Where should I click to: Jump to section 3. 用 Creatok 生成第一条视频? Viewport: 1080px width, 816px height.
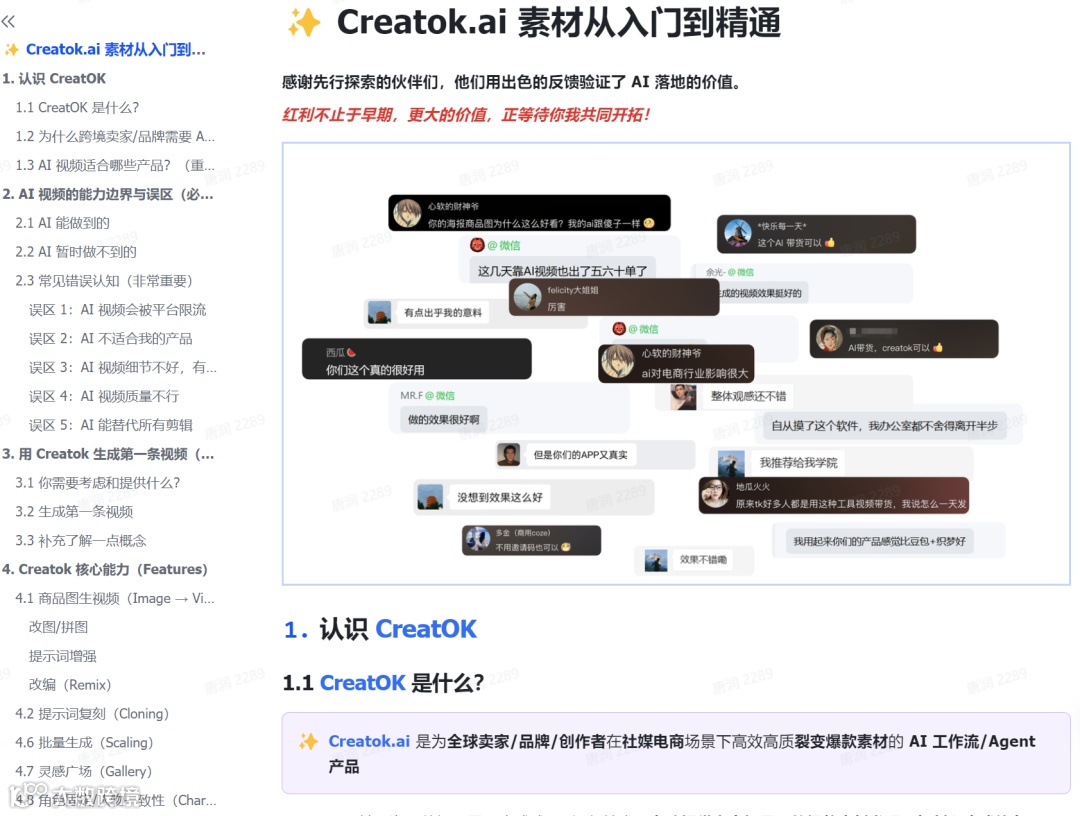(x=108, y=454)
